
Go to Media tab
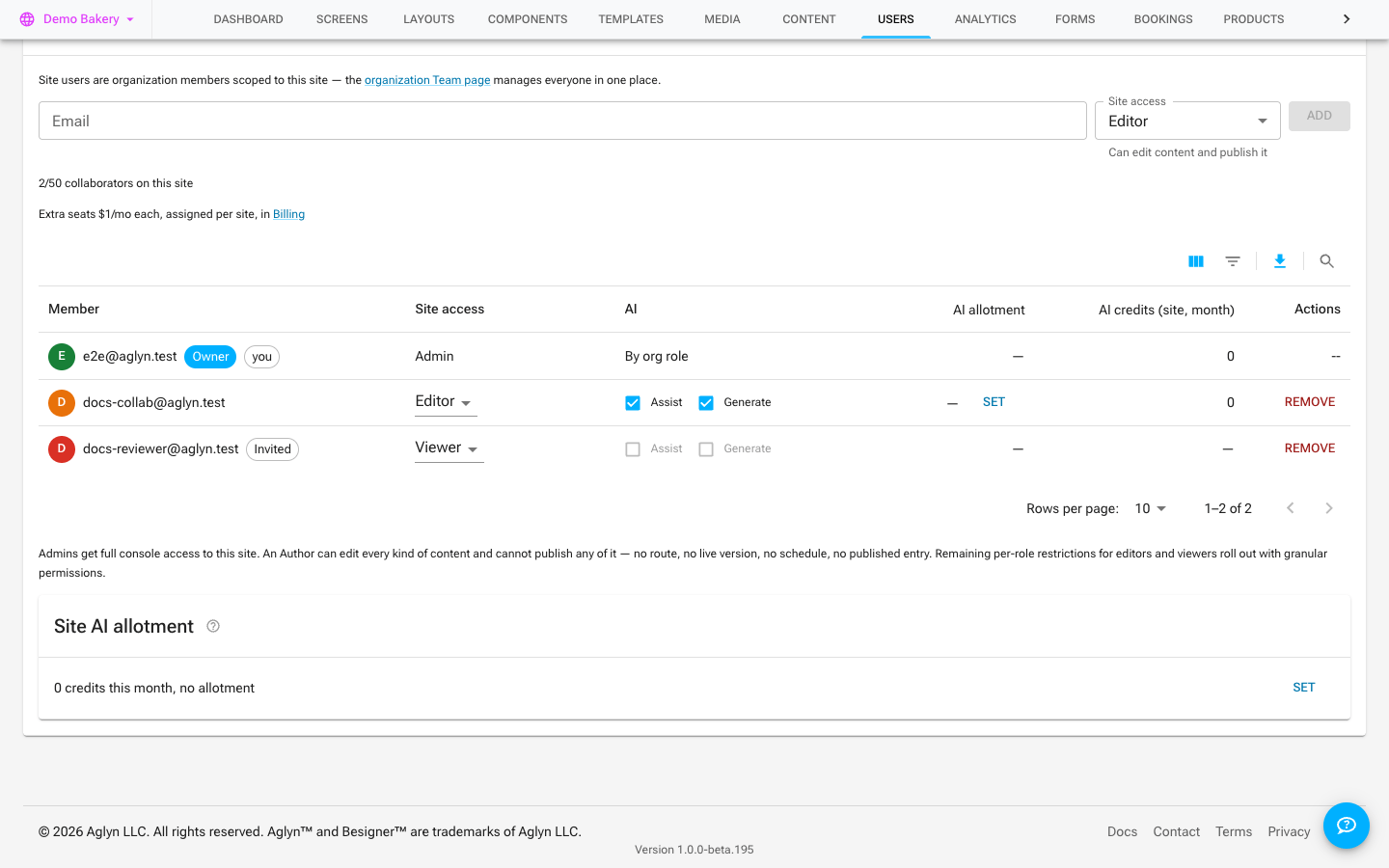click(x=722, y=19)
